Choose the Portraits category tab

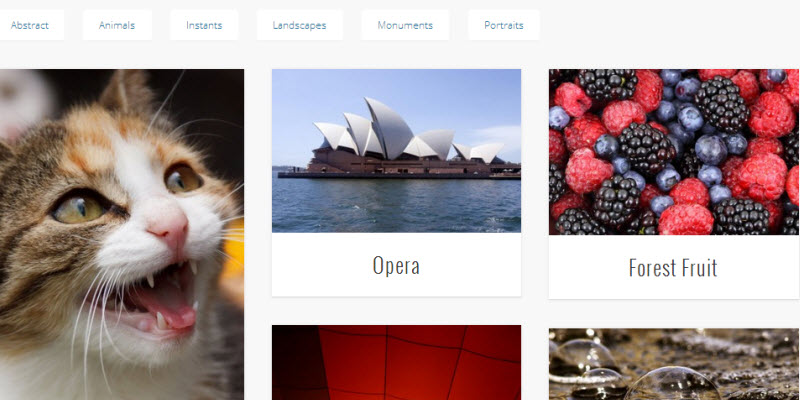pyautogui.click(x=504, y=25)
